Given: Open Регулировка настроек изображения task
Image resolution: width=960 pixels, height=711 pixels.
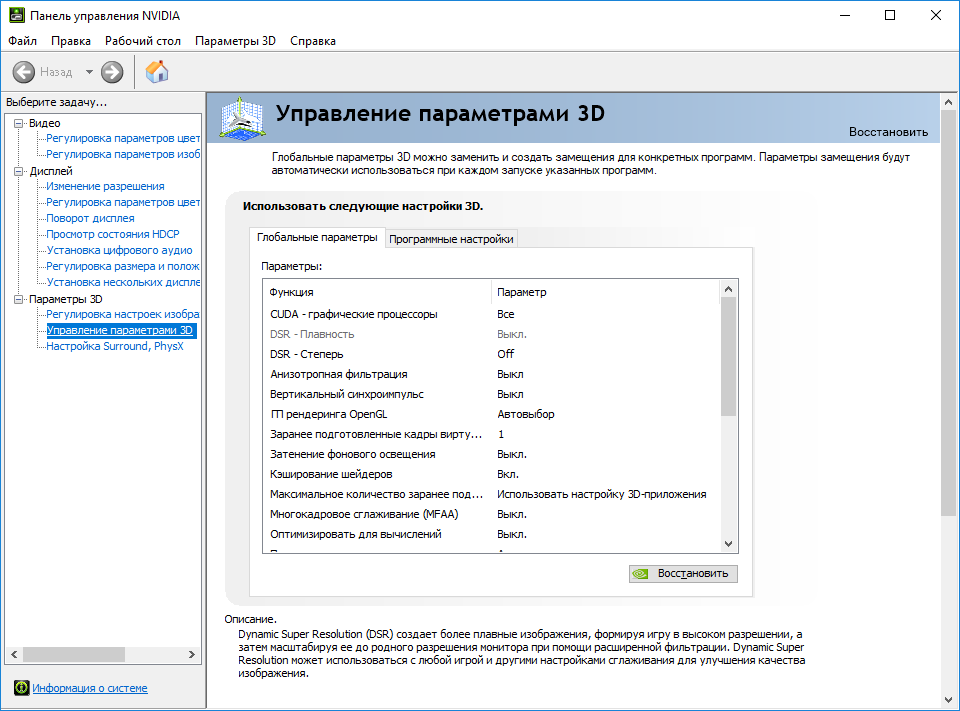Looking at the screenshot, I should 123,314.
